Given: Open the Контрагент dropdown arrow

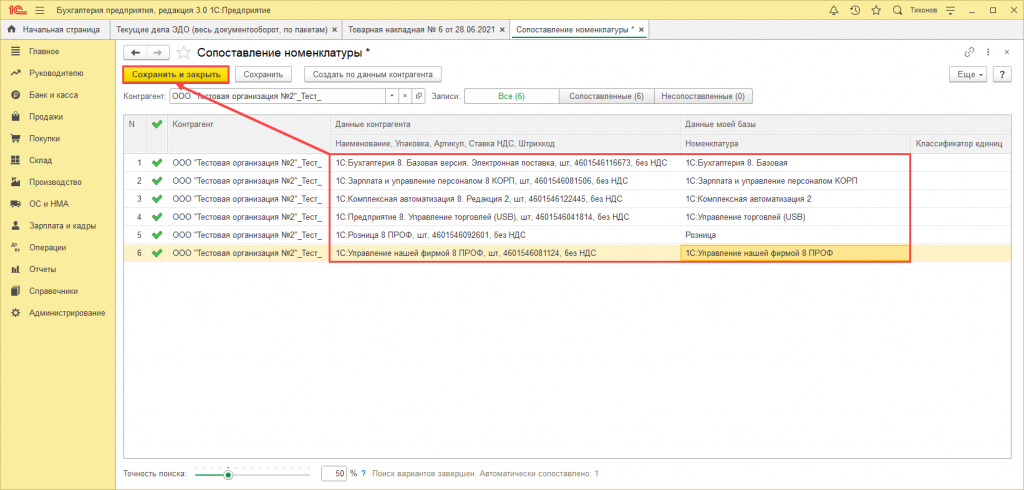Looking at the screenshot, I should pyautogui.click(x=392, y=96).
